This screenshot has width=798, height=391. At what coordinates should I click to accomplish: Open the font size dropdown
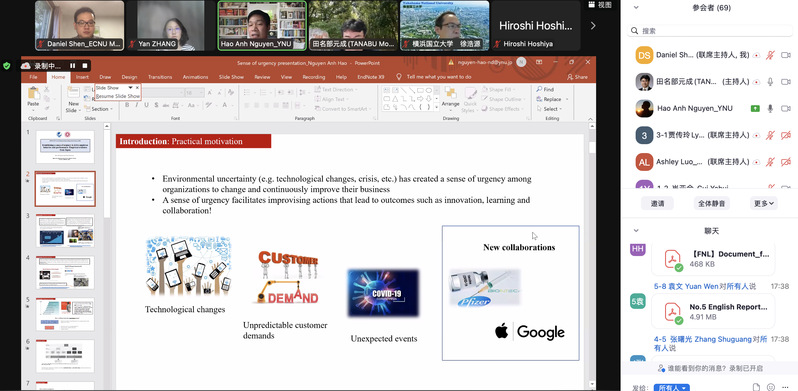pyautogui.click(x=202, y=93)
